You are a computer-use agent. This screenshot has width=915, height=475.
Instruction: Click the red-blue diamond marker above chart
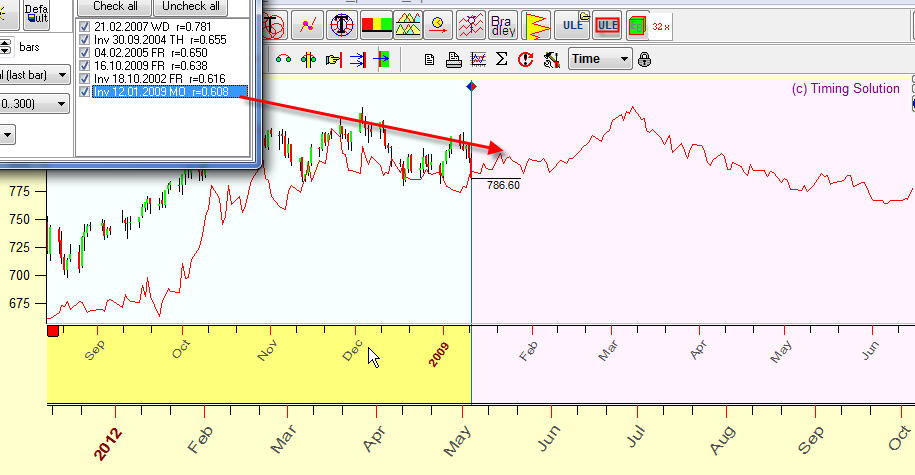pyautogui.click(x=472, y=86)
